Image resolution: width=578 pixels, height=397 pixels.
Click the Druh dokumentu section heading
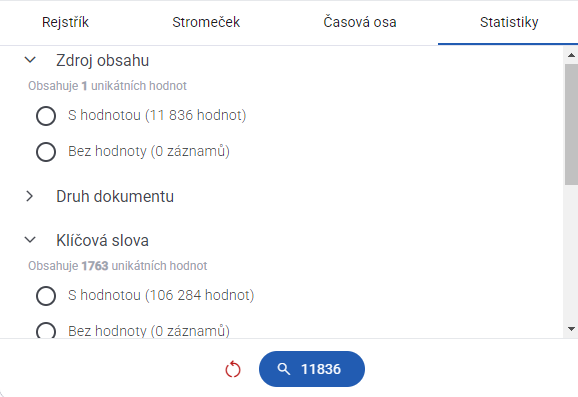115,196
